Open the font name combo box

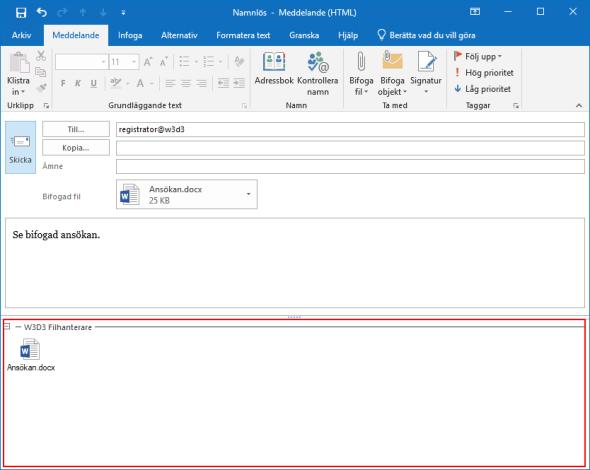[81, 62]
